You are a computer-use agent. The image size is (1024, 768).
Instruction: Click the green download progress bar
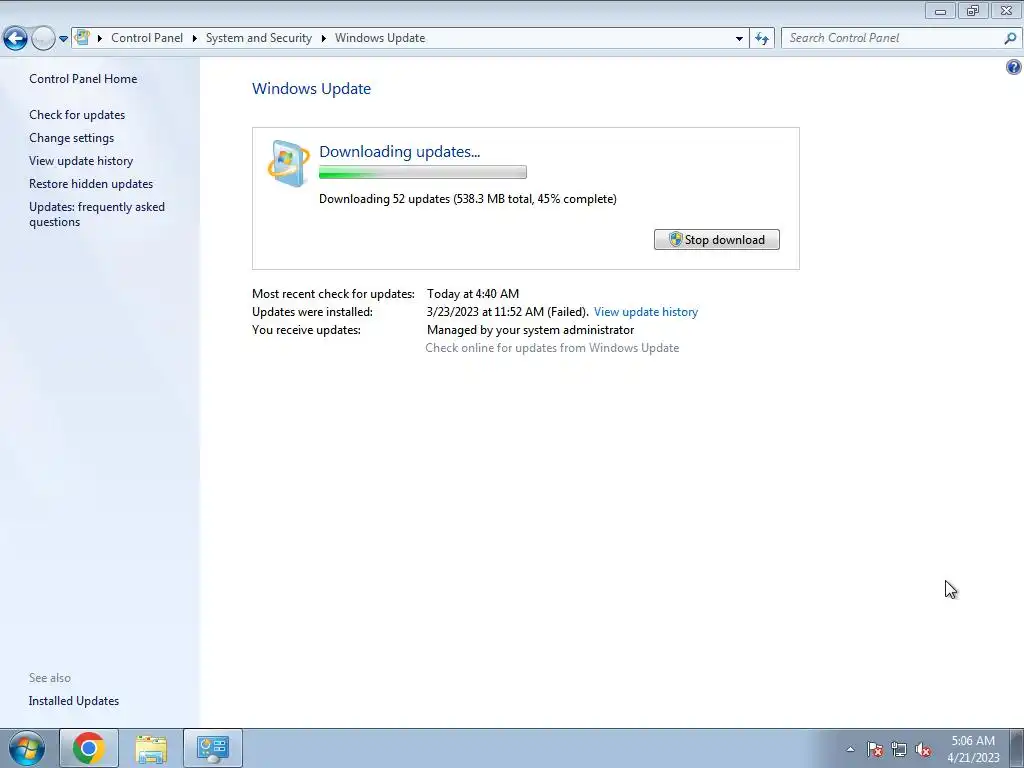pos(423,172)
